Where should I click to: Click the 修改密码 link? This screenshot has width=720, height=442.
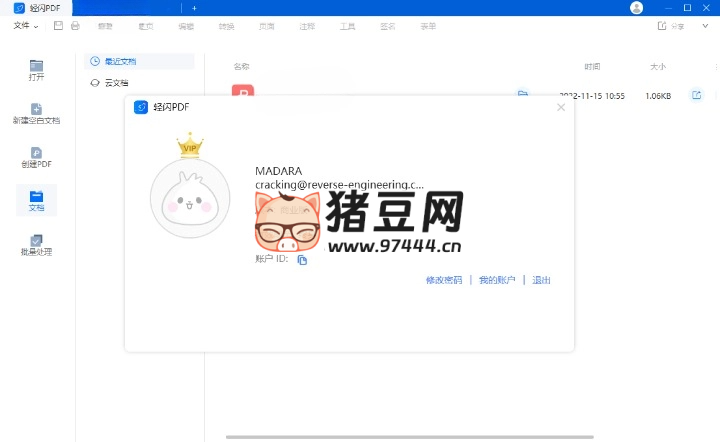point(444,280)
